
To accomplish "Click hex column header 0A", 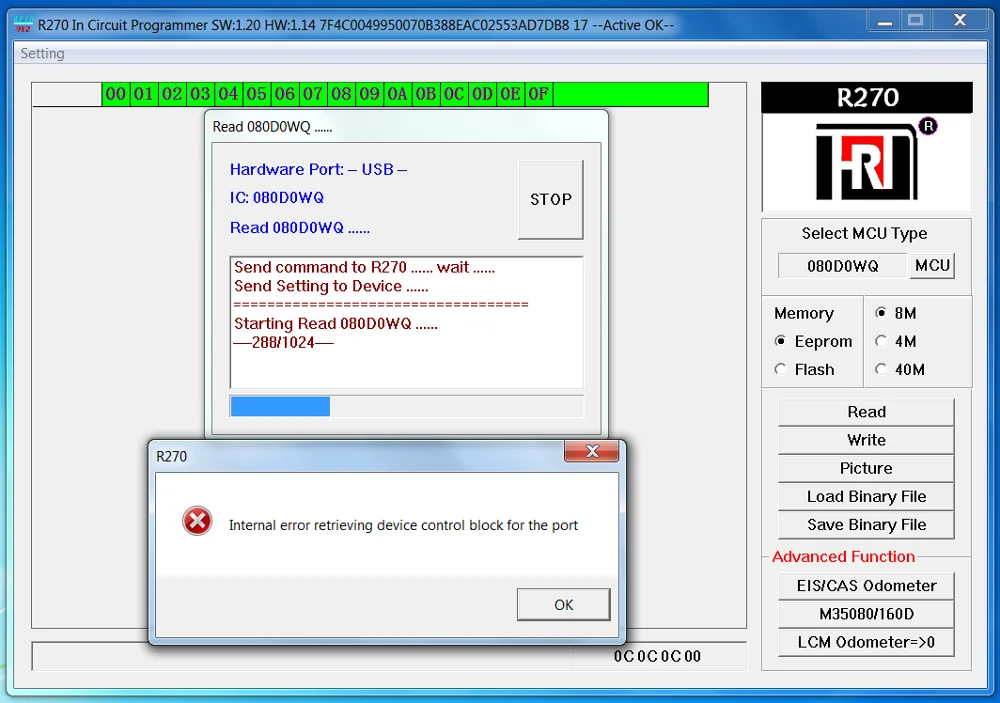I will coord(397,94).
